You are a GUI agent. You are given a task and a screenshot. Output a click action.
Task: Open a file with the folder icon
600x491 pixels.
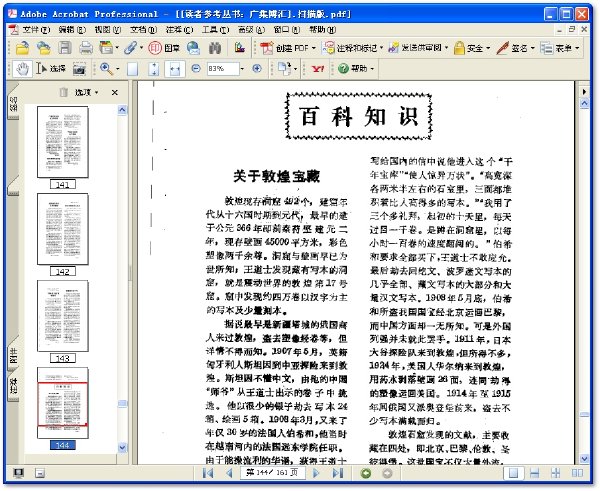pos(23,48)
